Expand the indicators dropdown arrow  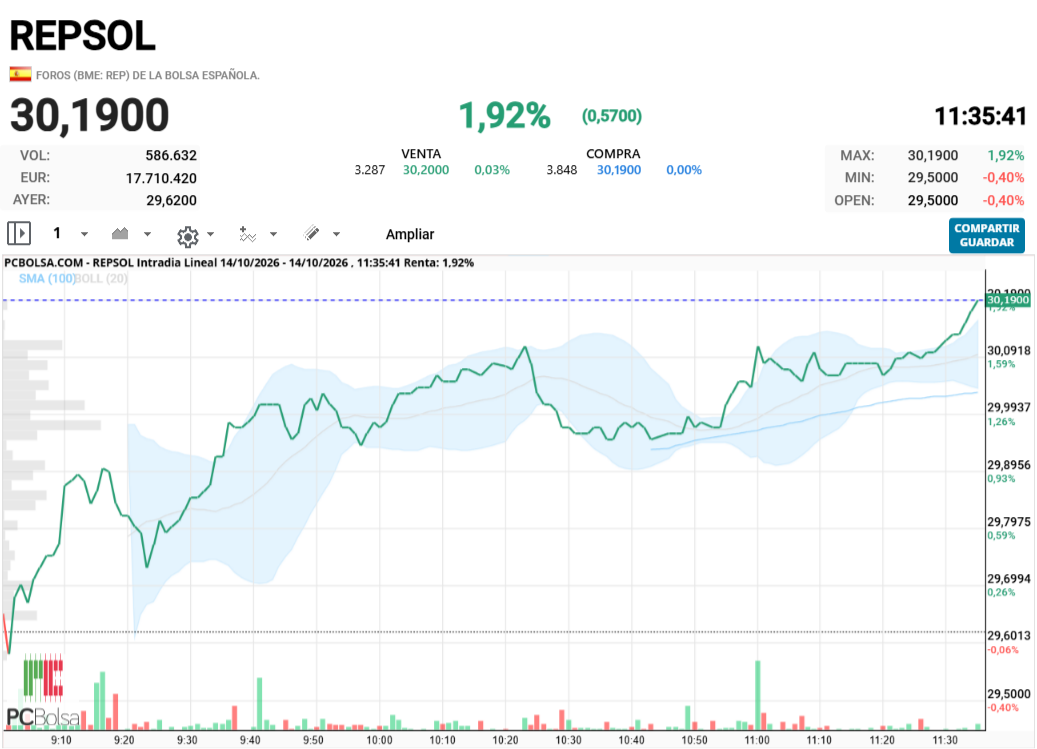coord(273,234)
